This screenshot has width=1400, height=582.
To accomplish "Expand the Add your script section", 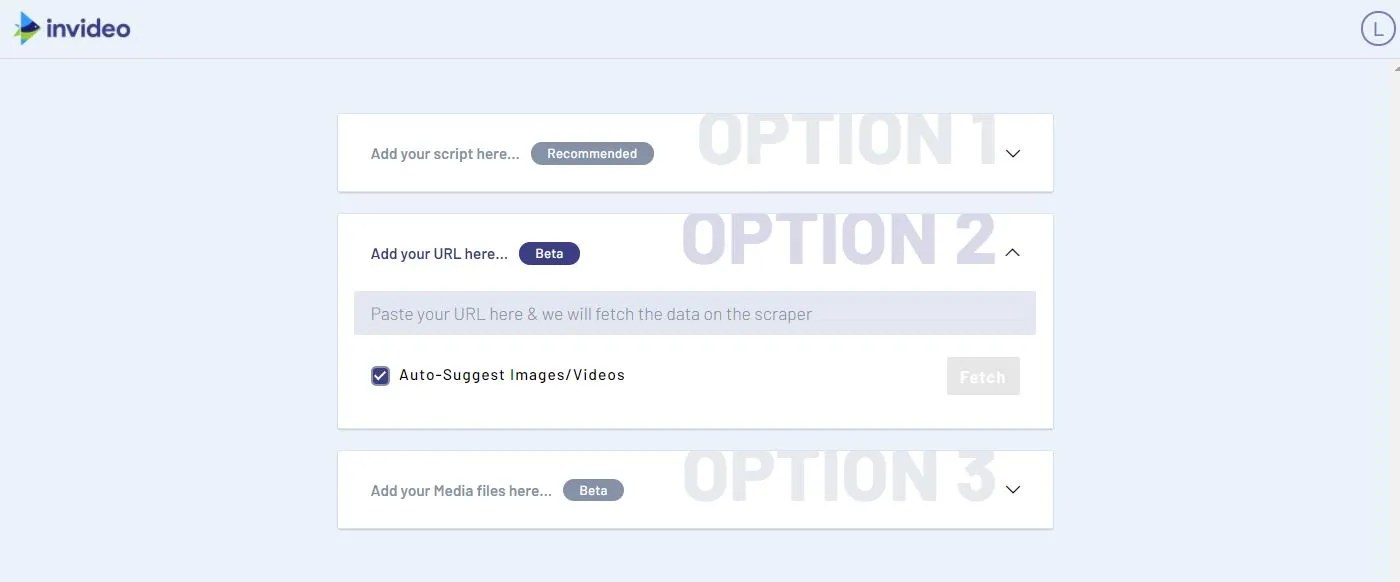I will pos(1012,153).
